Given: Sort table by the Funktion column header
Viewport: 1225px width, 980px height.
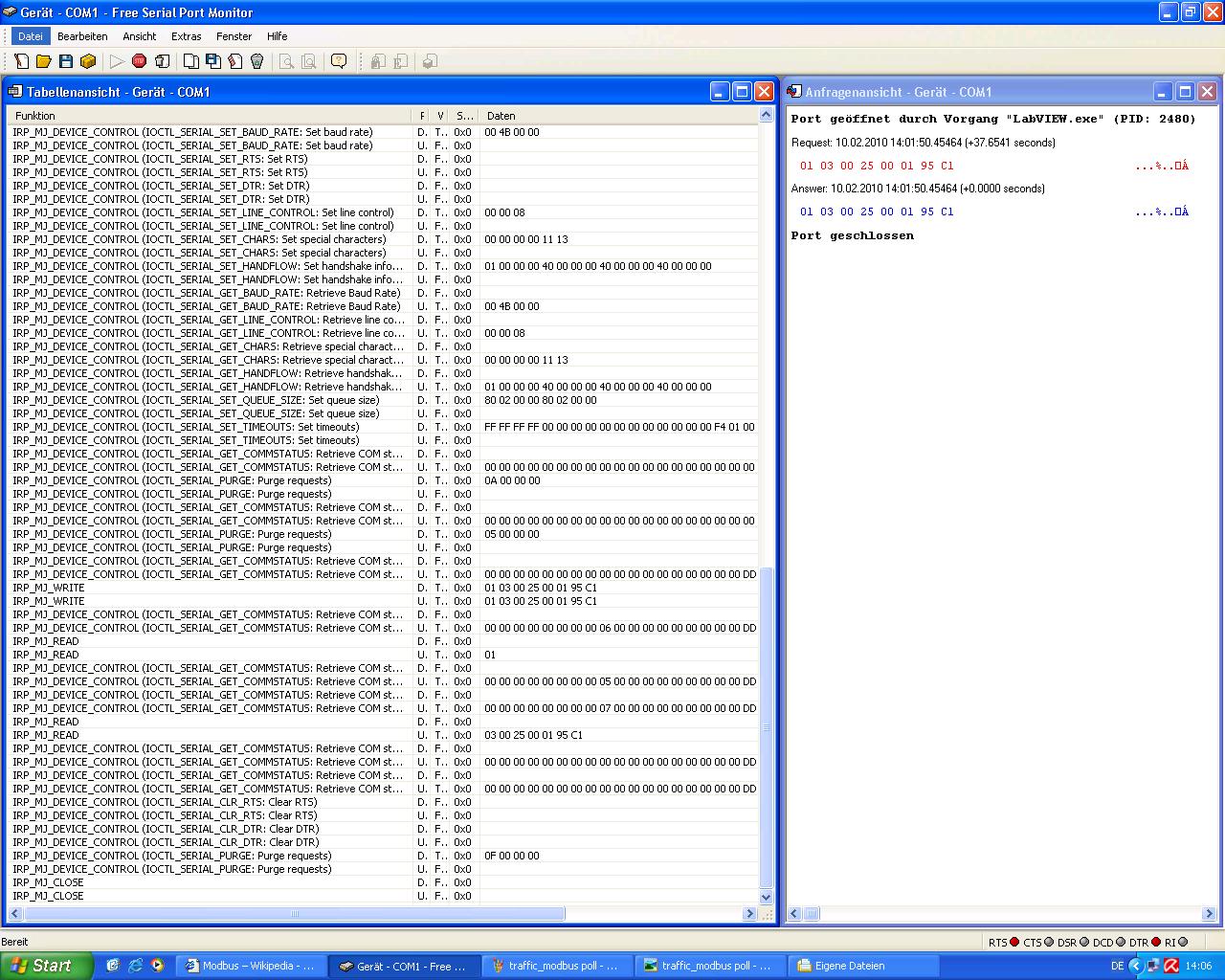Looking at the screenshot, I should tap(211, 116).
